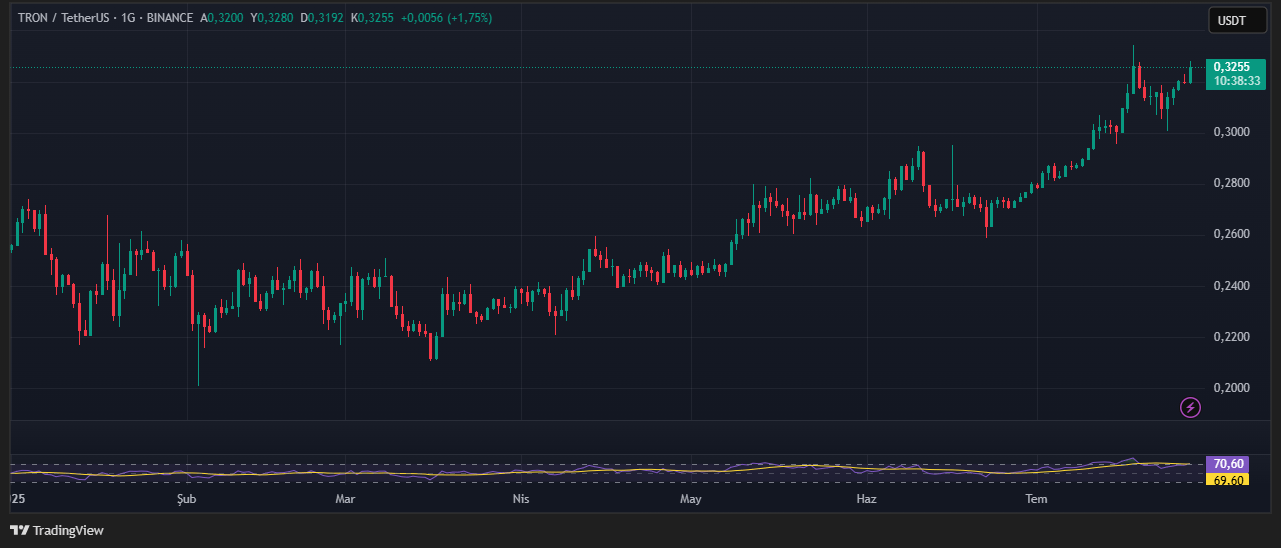
Task: Open the TradingView logo link
Action: [x=57, y=530]
